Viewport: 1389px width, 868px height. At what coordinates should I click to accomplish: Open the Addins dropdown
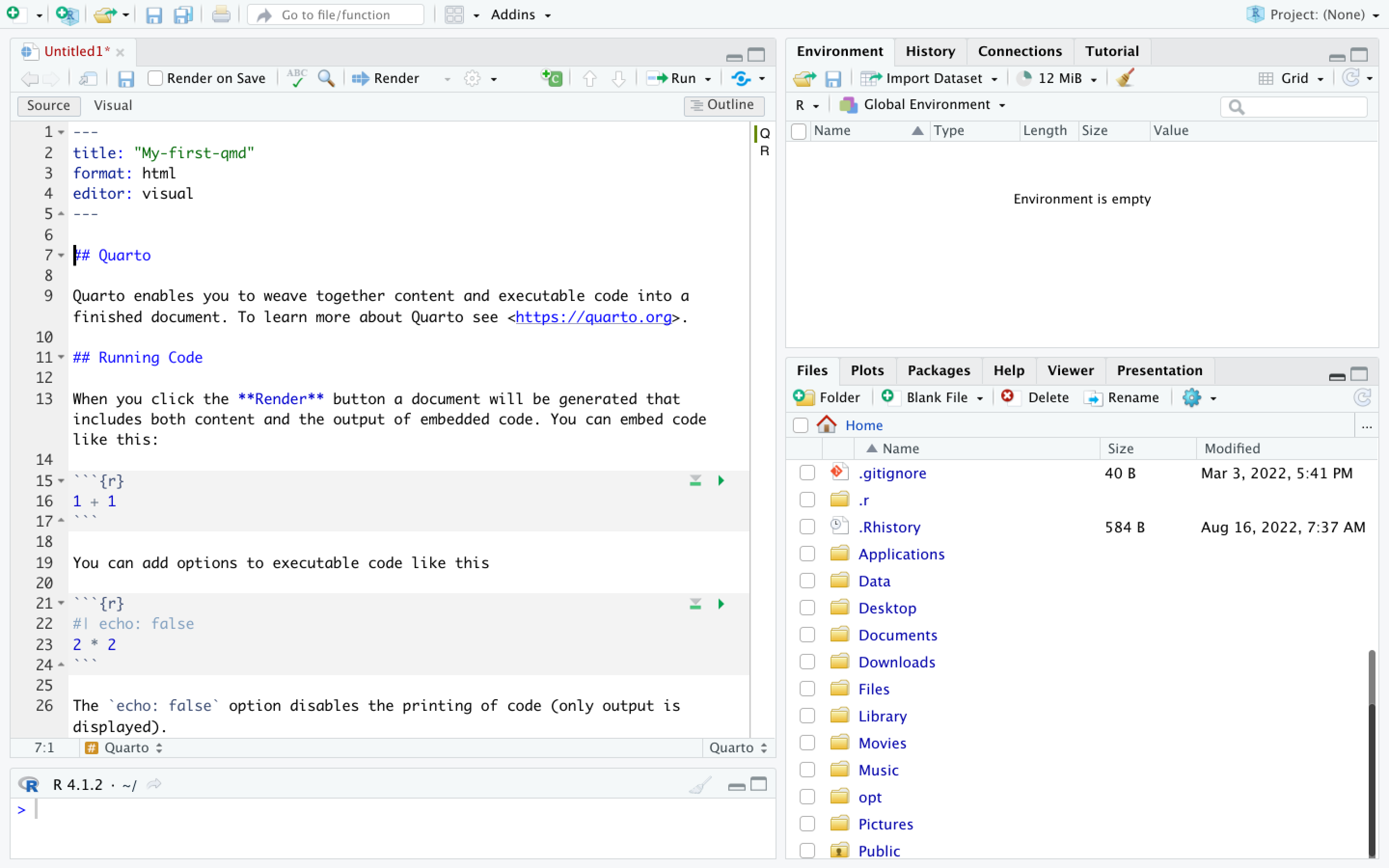[x=520, y=15]
